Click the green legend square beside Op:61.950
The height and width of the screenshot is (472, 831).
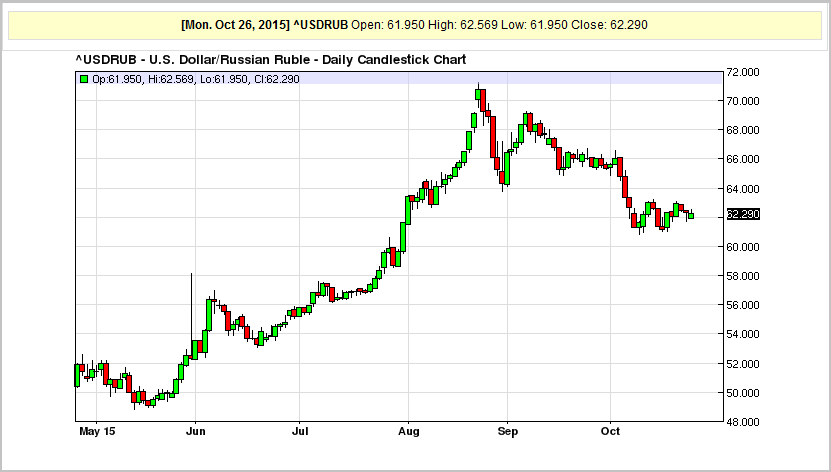coord(84,79)
